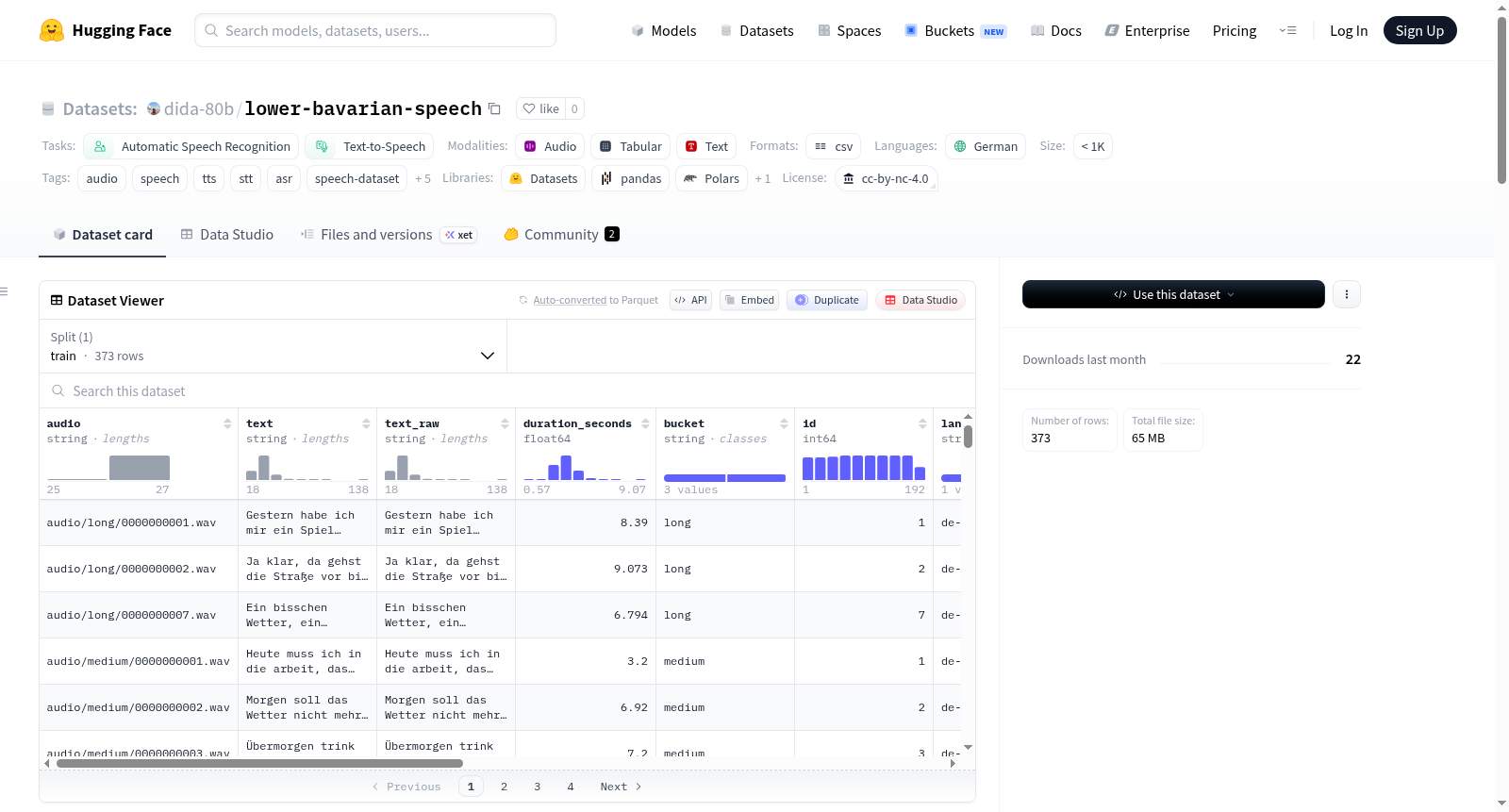Screen dimensions: 1509x812
Task: Click the Polars library tag
Action: (x=712, y=178)
